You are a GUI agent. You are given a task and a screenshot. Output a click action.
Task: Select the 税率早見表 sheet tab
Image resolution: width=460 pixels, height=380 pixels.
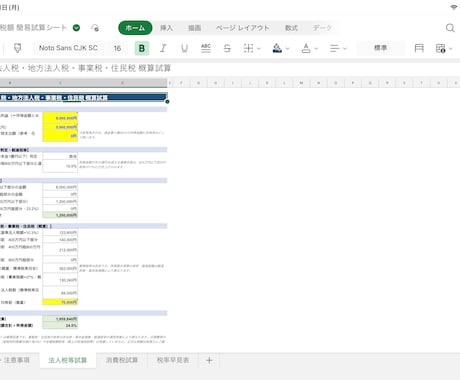tap(173, 360)
